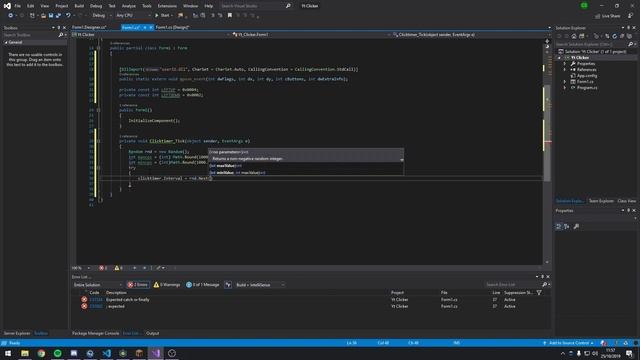Pin the Toolbox panel with auto-hide icon
This screenshot has height=360, width=640.
point(58,28)
